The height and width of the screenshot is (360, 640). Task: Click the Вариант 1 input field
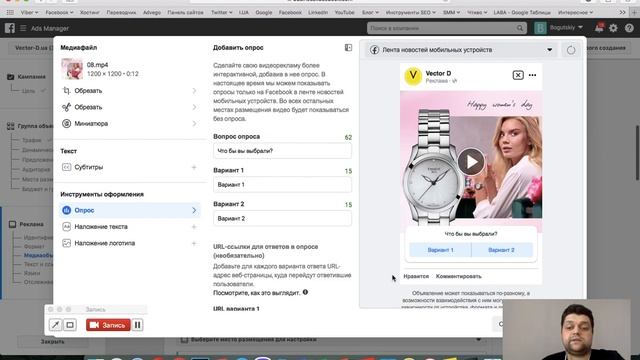point(282,184)
